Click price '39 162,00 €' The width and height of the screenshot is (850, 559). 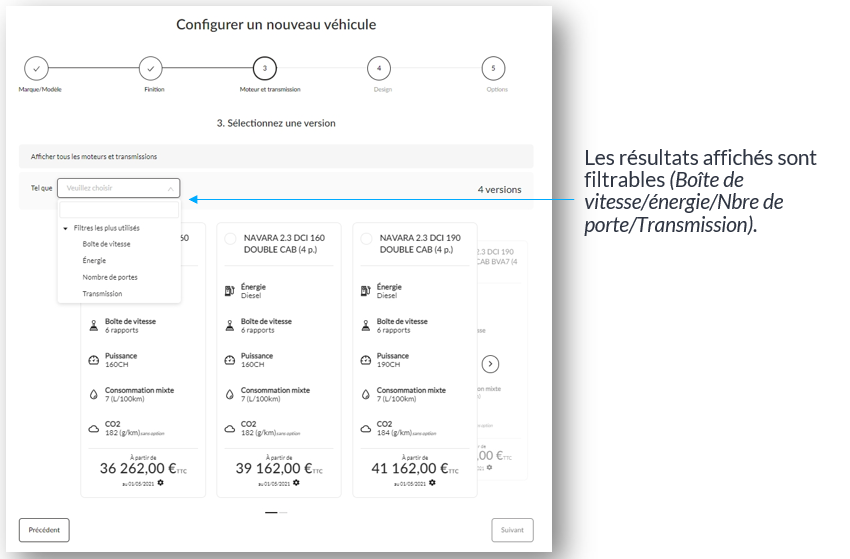tap(274, 468)
